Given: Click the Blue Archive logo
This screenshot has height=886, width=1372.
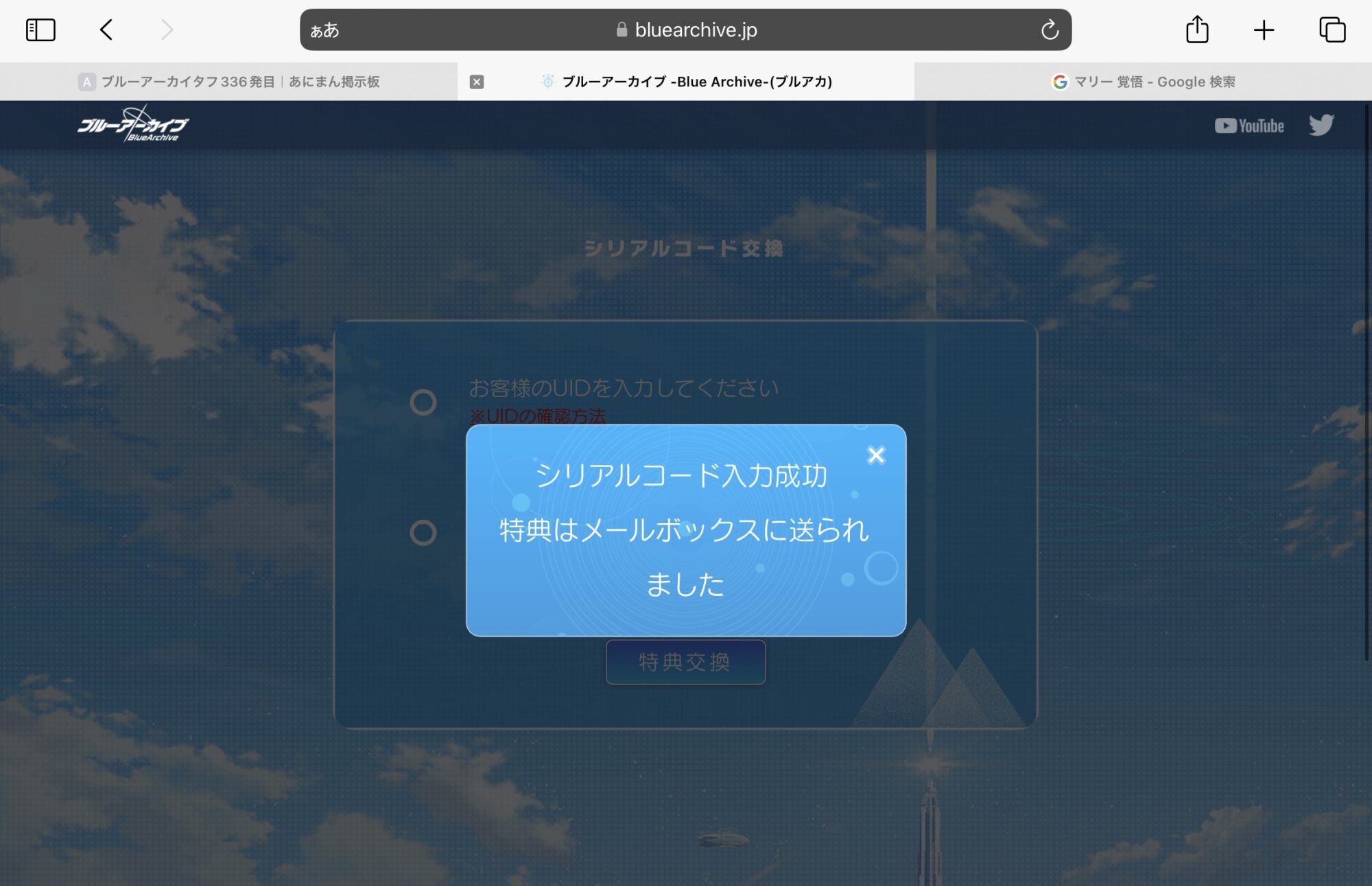Looking at the screenshot, I should (132, 125).
